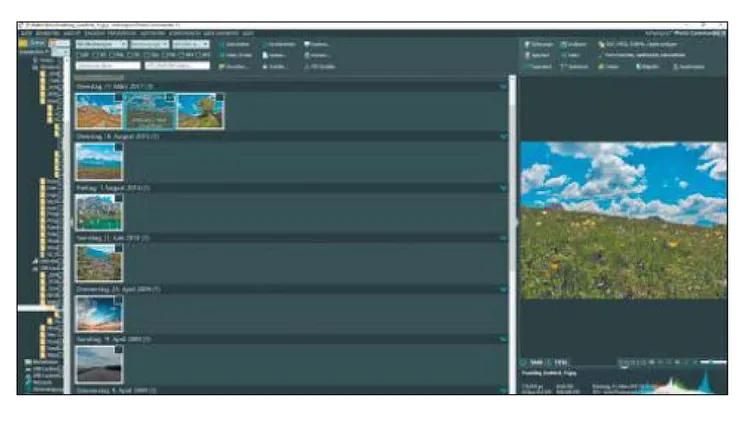750x421 pixels.
Task: Tick the checkbox on the rock formation thumbnail
Action: click(220, 98)
